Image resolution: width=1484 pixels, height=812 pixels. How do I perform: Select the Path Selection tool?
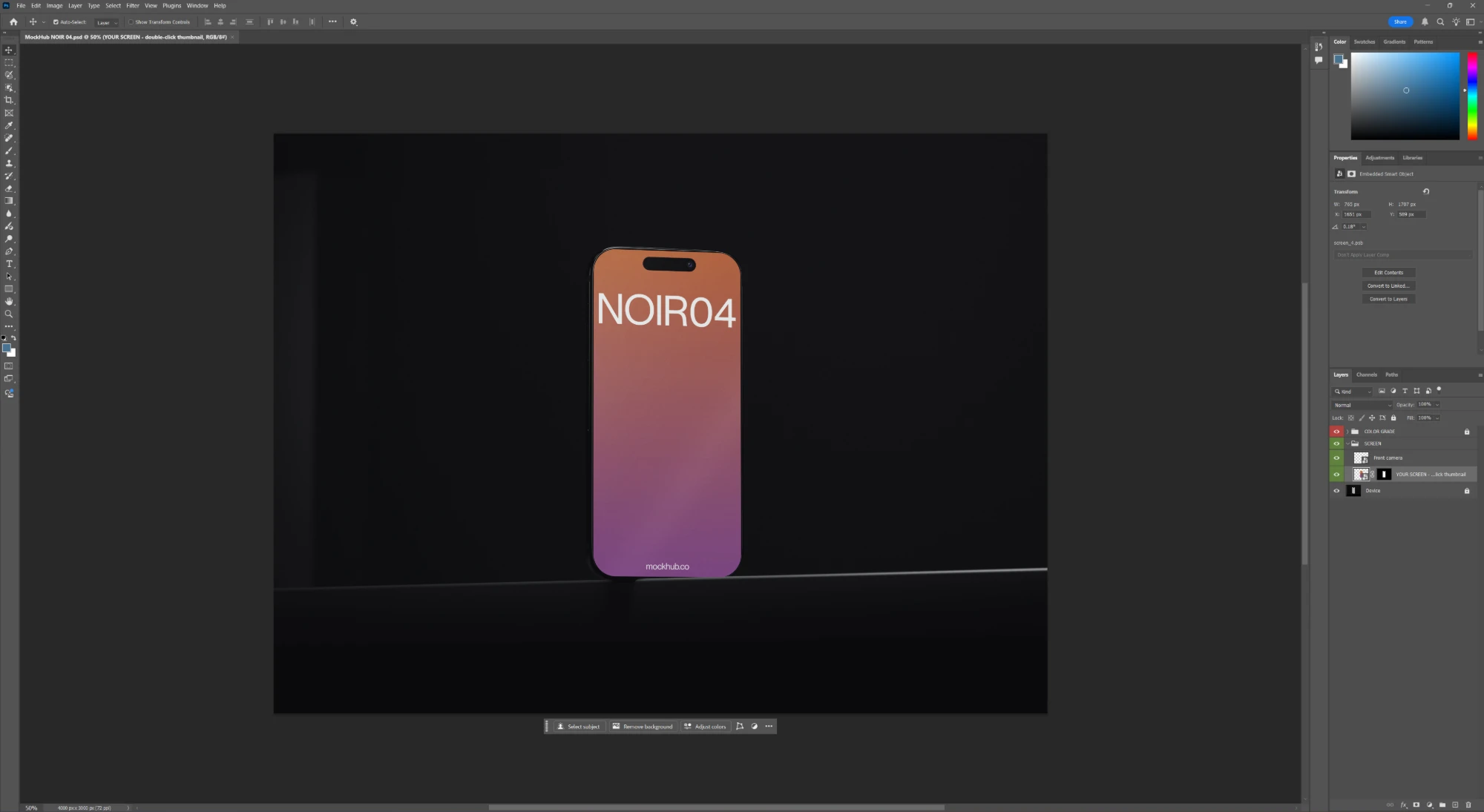pyautogui.click(x=9, y=277)
